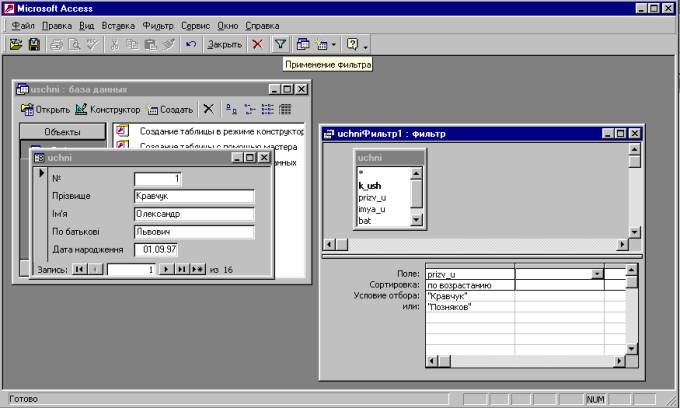This screenshot has height=408, width=680.
Task: Click the По батькові field containing Львович
Action: (194, 232)
